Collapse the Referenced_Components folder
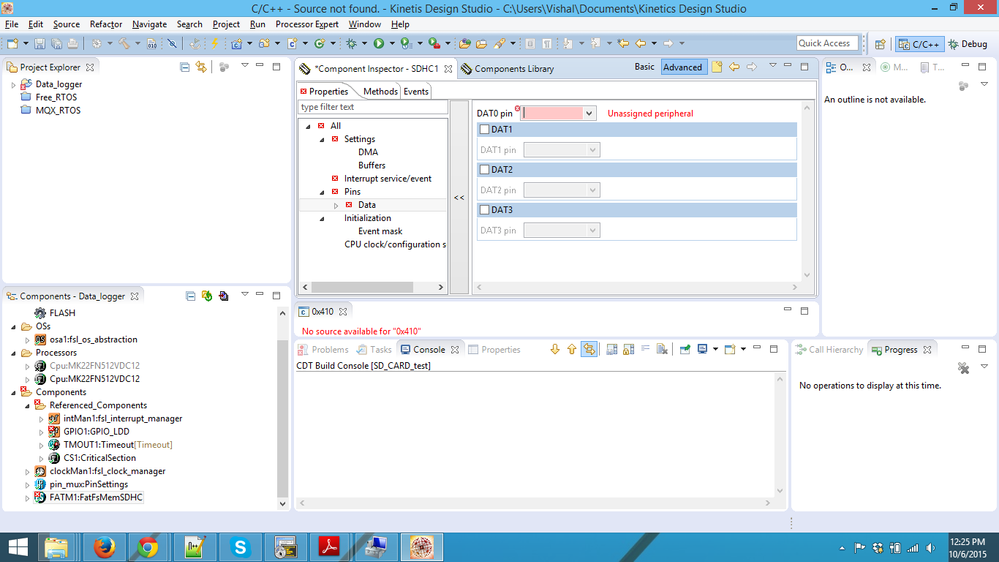The image size is (999, 562). point(27,405)
